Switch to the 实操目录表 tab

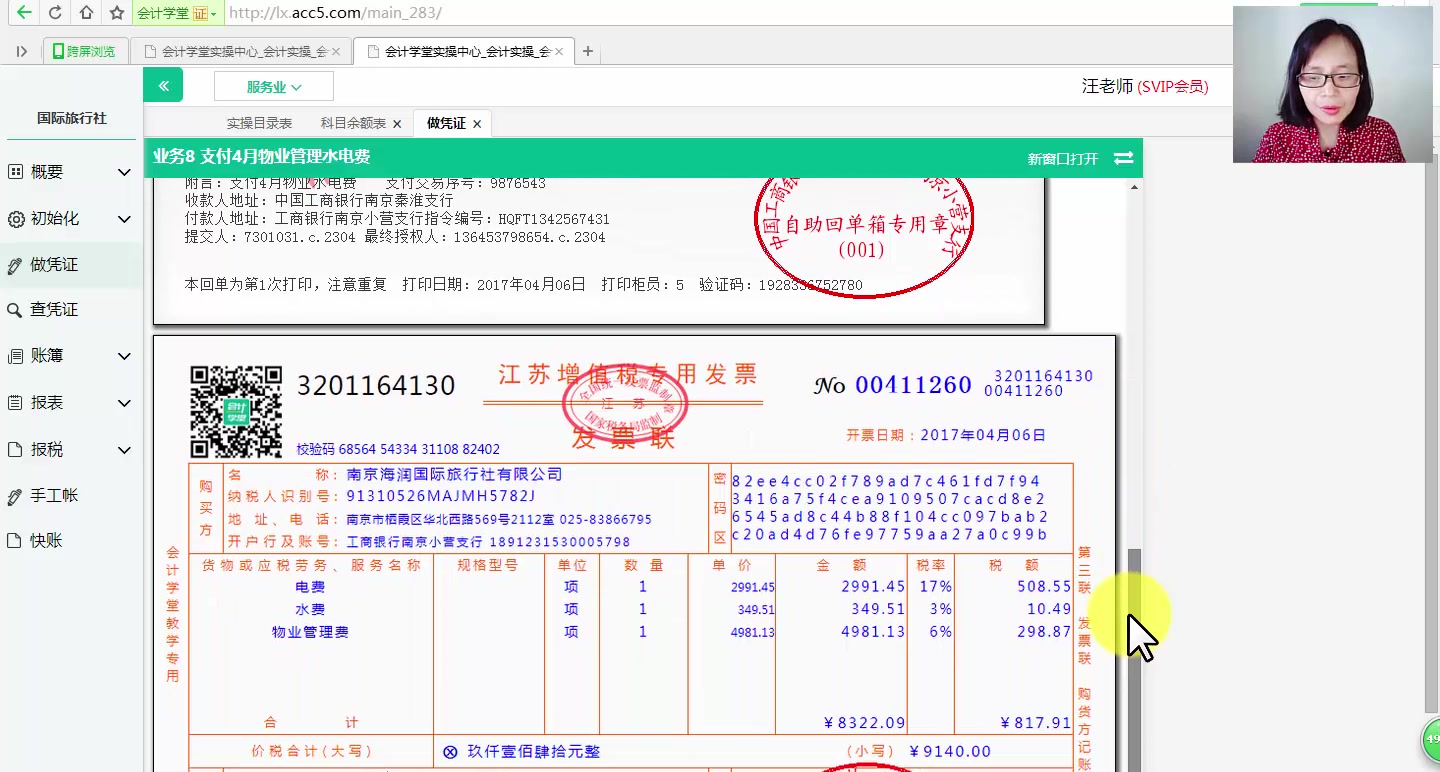coord(259,123)
